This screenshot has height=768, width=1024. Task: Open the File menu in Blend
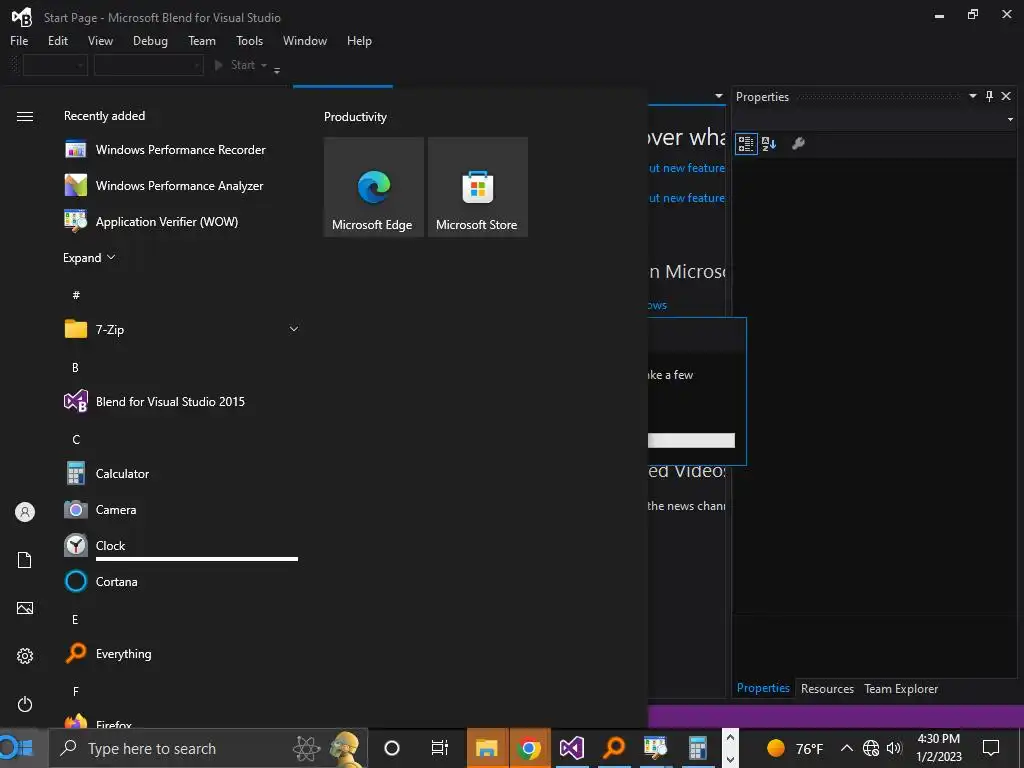(19, 40)
